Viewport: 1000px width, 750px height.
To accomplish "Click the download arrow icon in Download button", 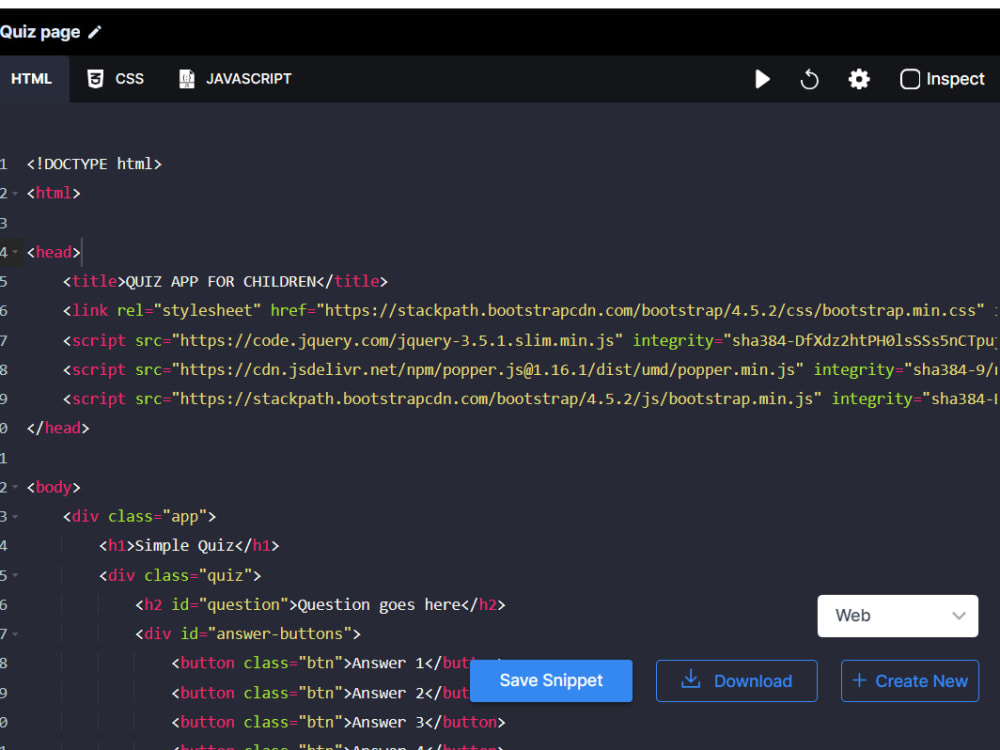I will pyautogui.click(x=691, y=679).
